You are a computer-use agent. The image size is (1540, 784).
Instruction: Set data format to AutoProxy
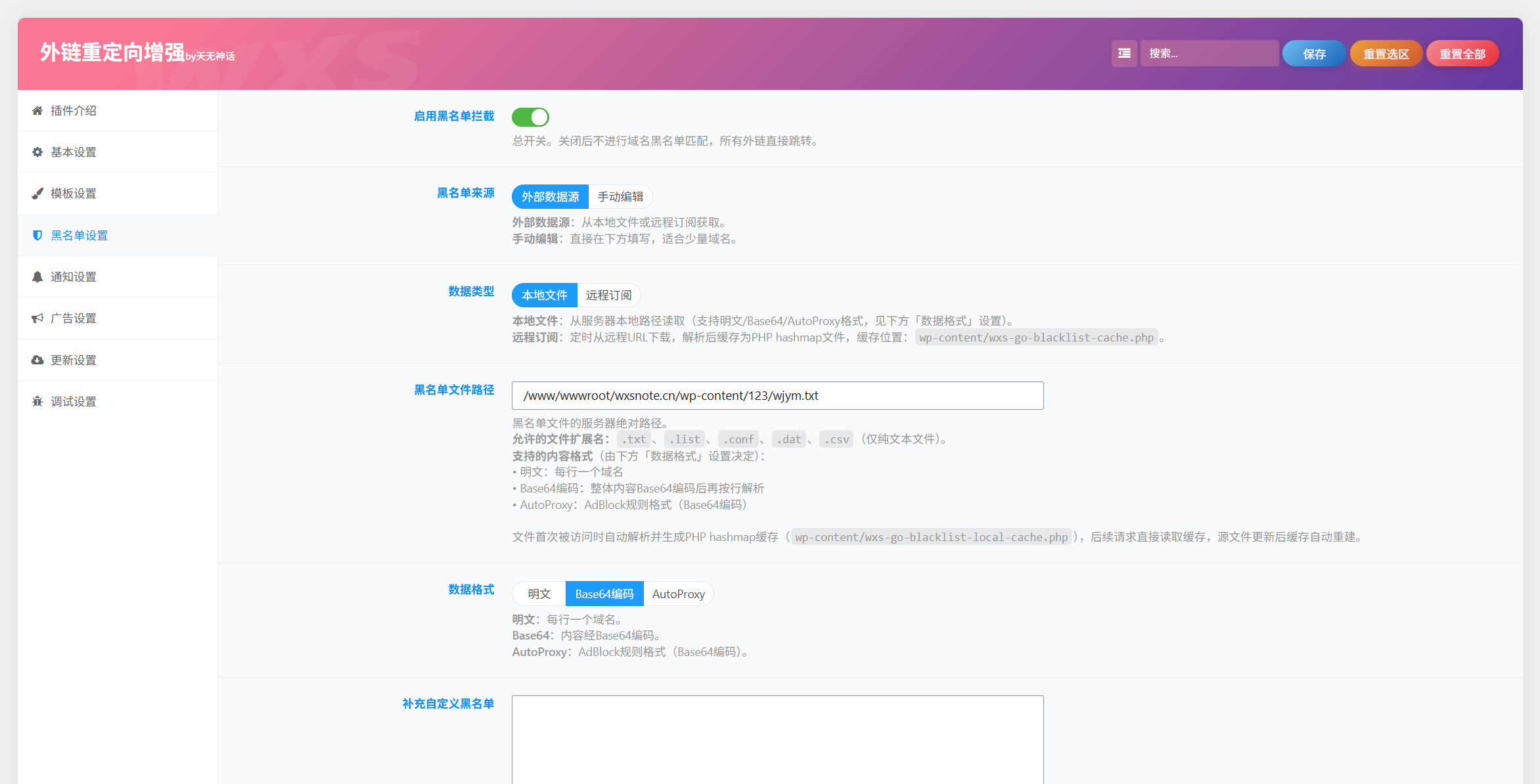coord(679,594)
